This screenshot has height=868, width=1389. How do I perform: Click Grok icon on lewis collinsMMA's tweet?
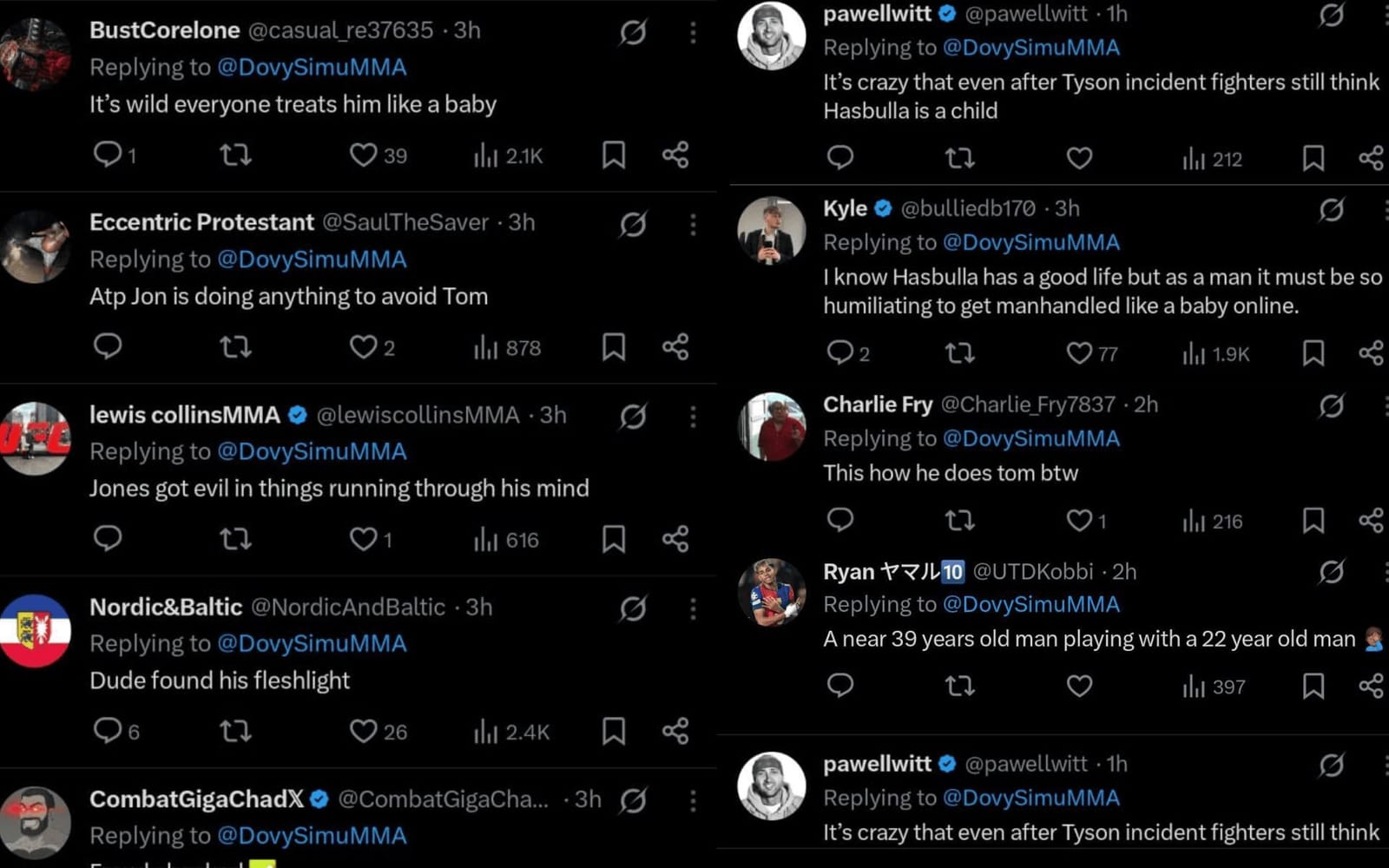click(633, 417)
